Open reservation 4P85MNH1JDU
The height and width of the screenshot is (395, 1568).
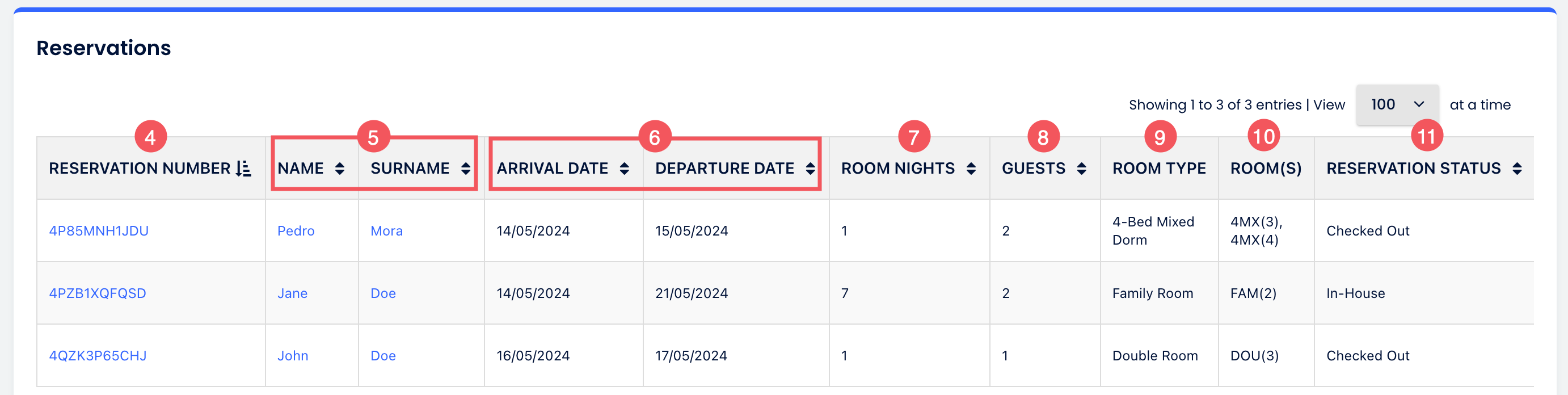[x=99, y=232]
